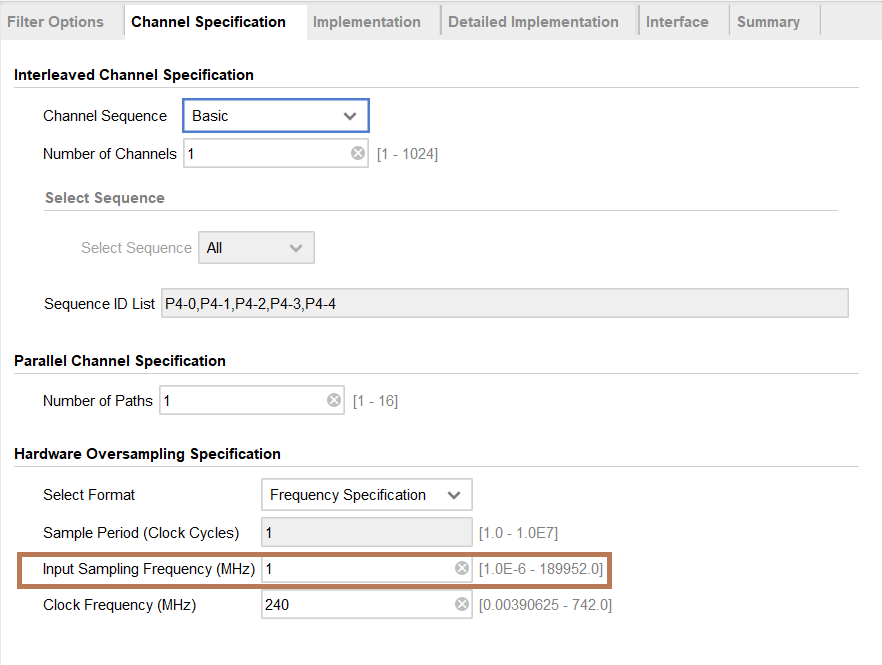Expand the Select Sequence dropdown
882x665 pixels.
click(257, 248)
